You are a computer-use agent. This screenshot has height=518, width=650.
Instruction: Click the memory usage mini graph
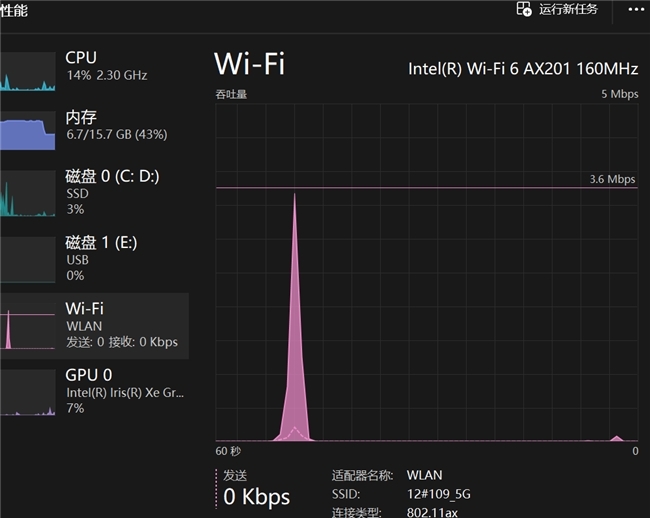tap(28, 130)
